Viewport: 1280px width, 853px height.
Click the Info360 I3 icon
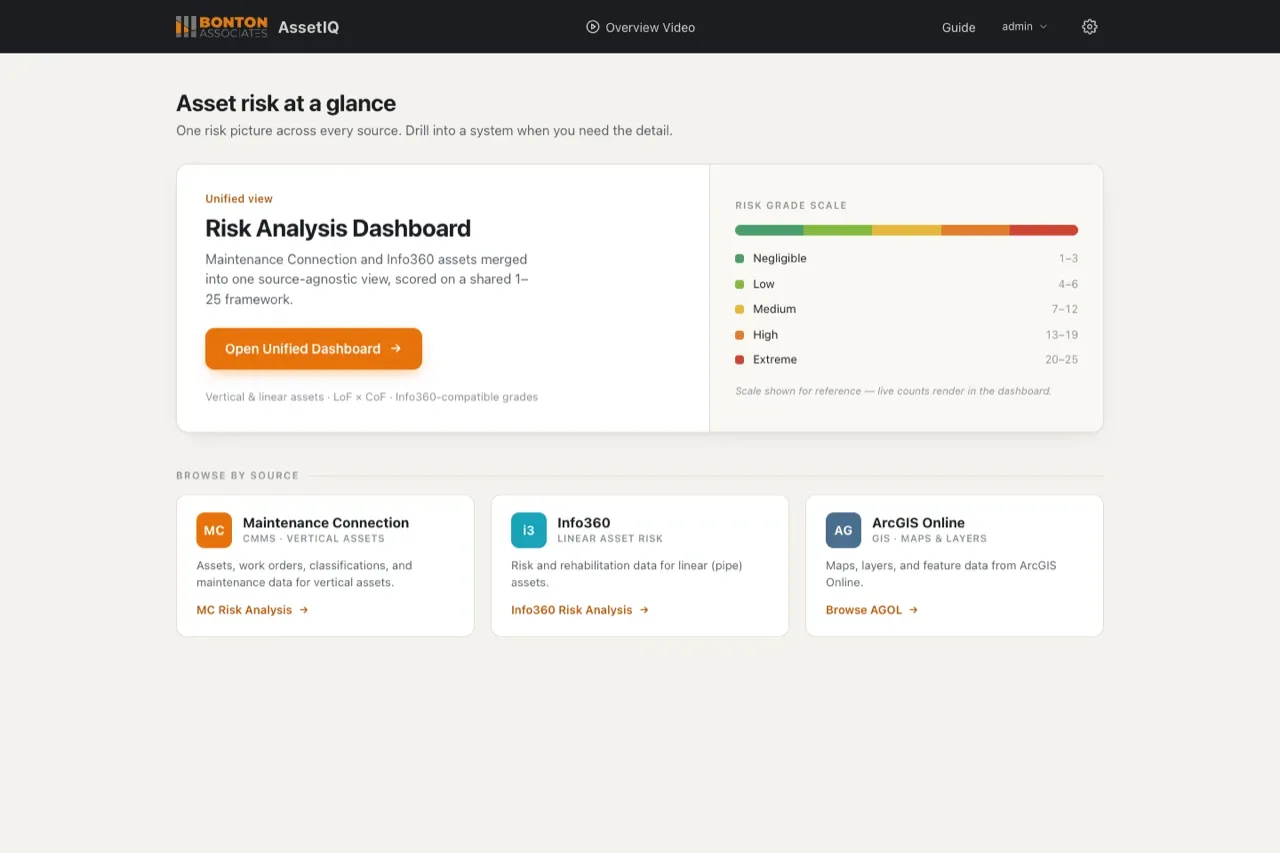point(529,530)
